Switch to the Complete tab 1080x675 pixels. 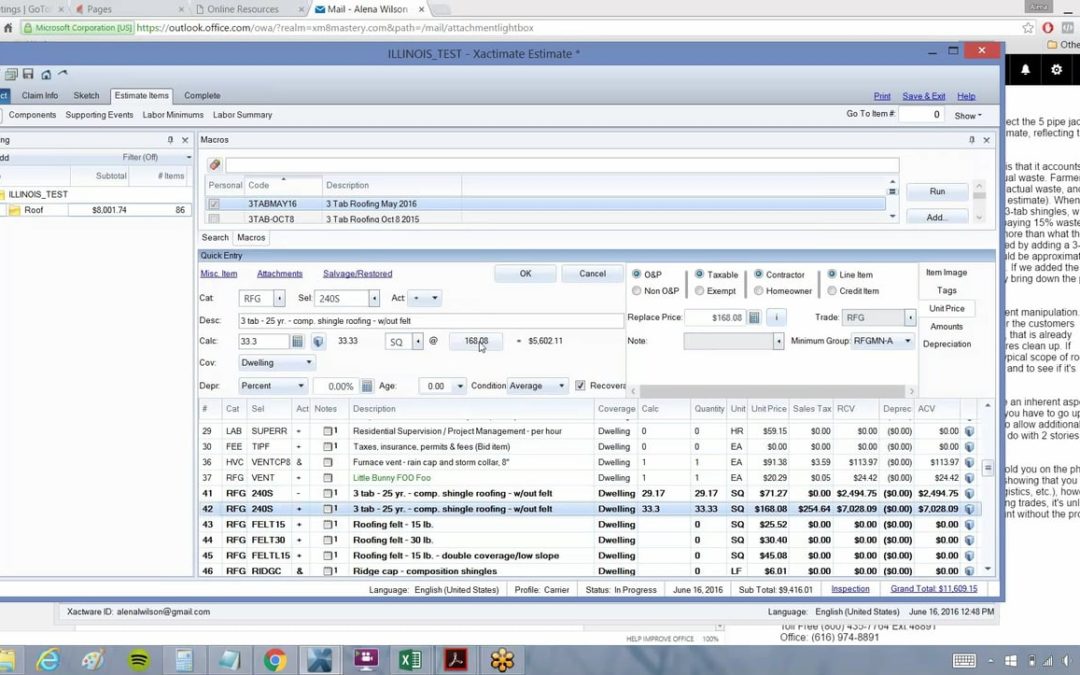pyautogui.click(x=202, y=96)
